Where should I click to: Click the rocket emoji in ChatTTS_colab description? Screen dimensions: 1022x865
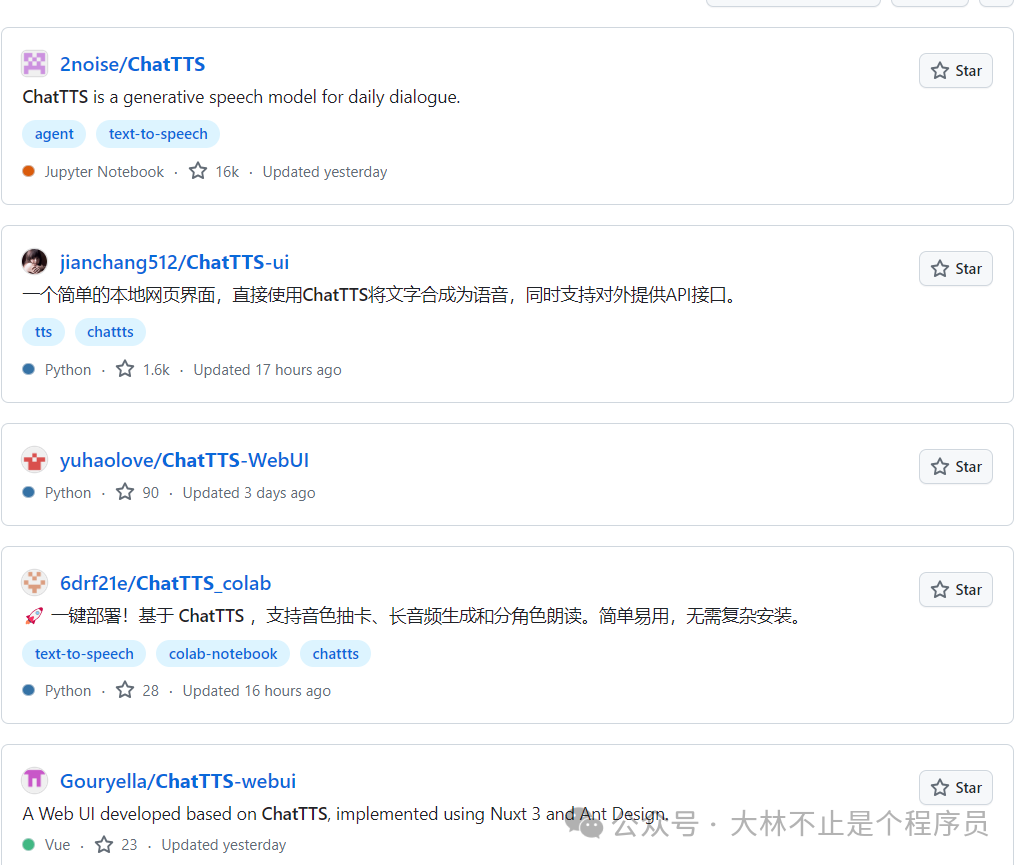click(34, 615)
